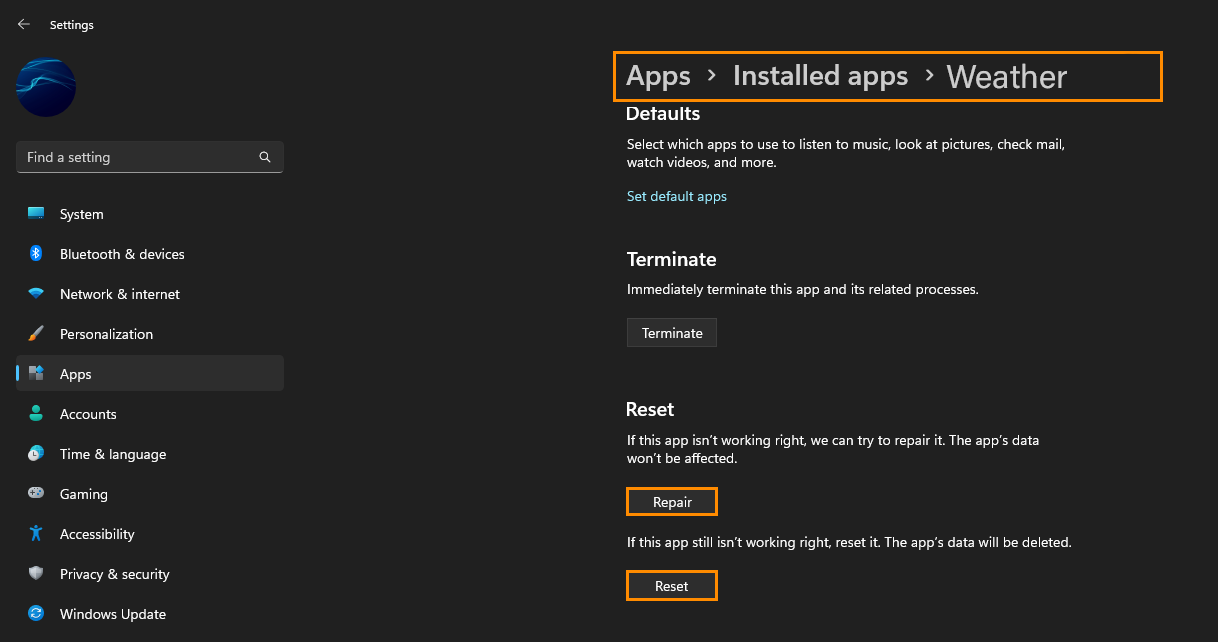Open Windows Update page
The width and height of the screenshot is (1218, 642).
coord(150,614)
